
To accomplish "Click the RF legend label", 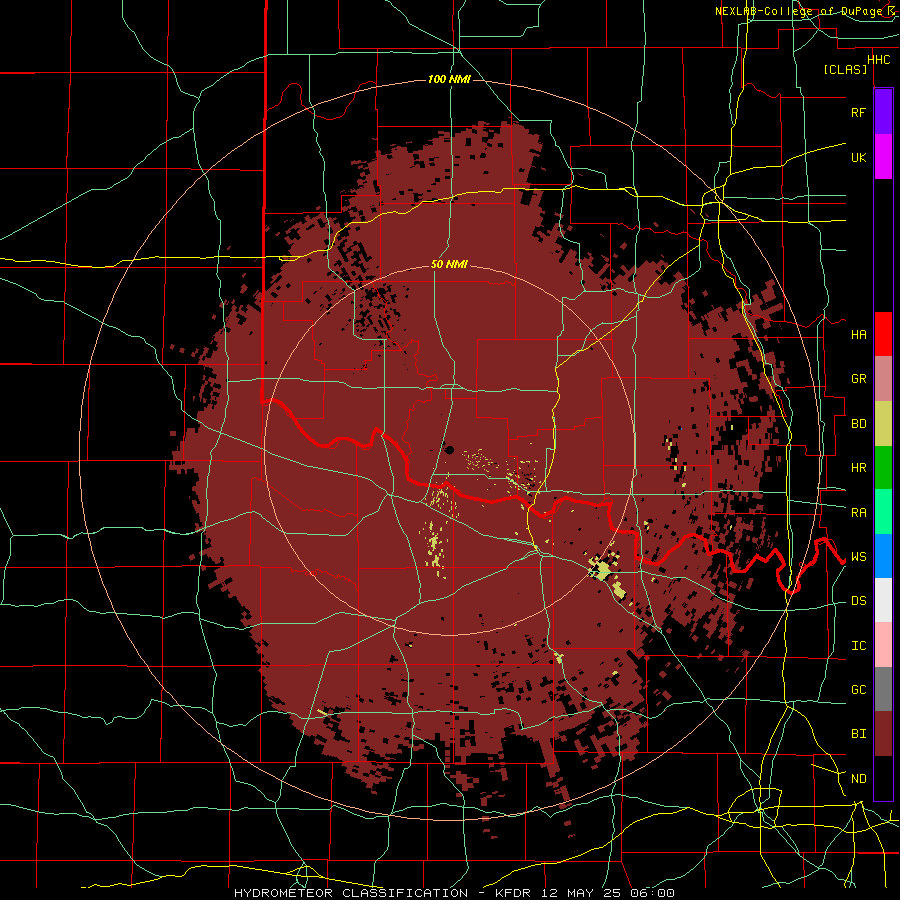I will 858,112.
